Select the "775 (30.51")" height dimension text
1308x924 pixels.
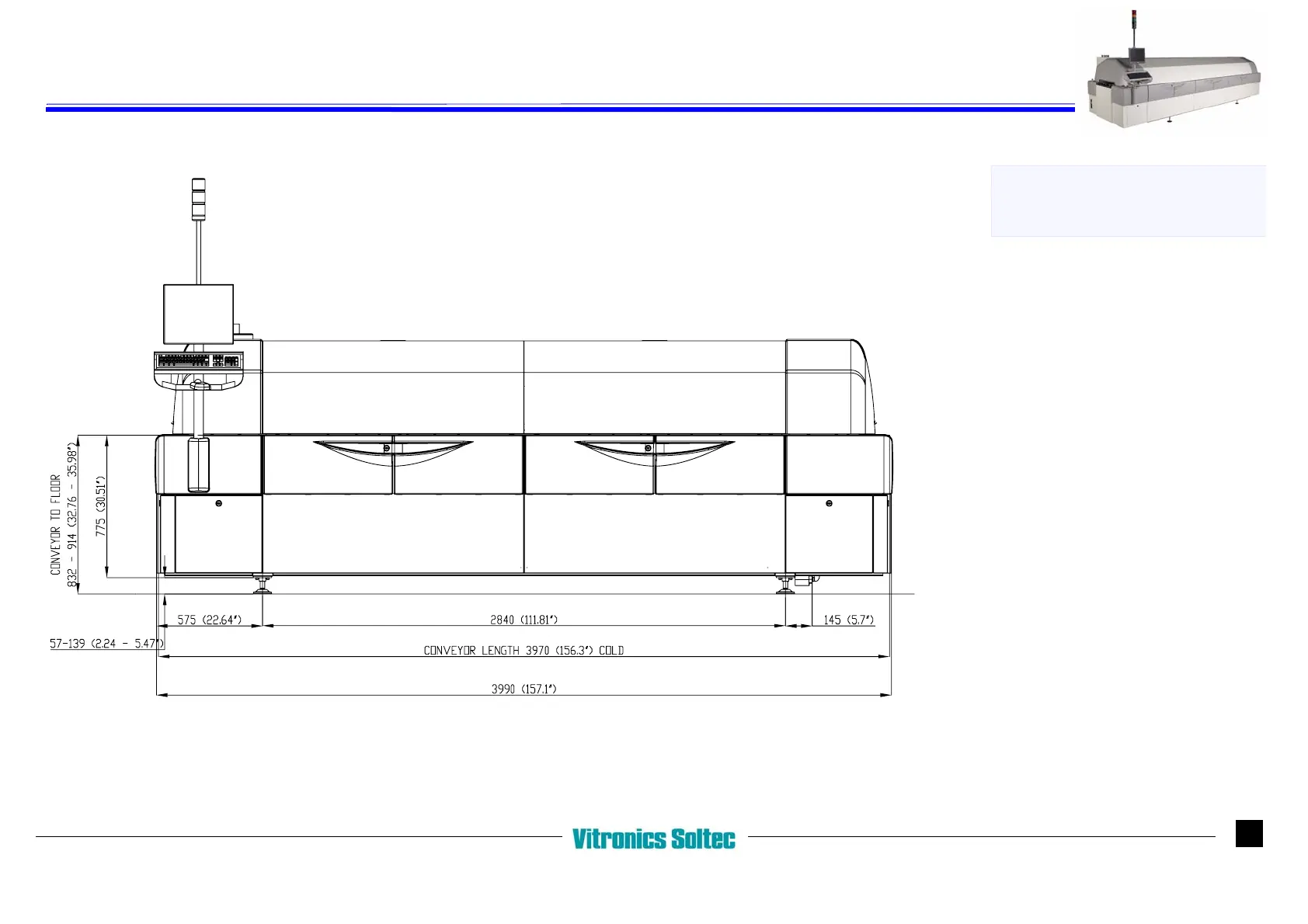tap(100, 506)
